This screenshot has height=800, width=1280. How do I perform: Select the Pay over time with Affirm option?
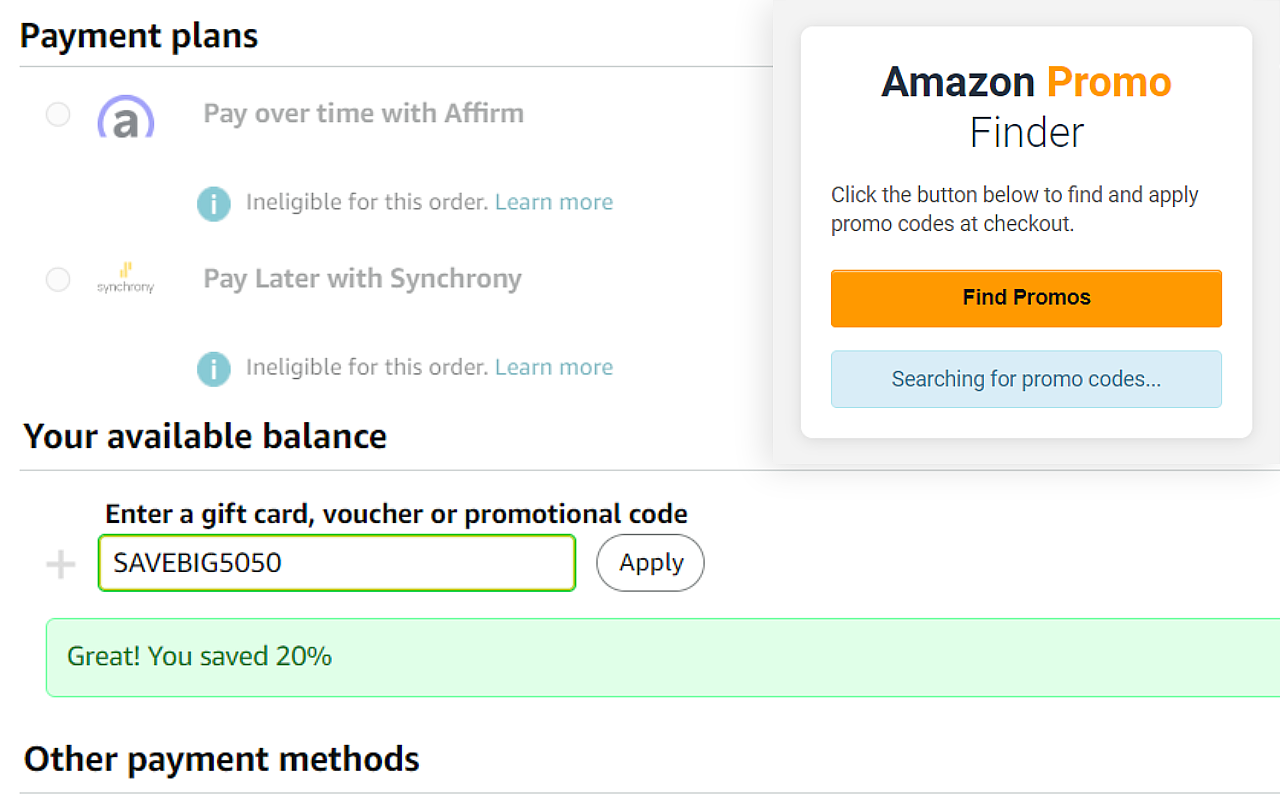[x=364, y=113]
